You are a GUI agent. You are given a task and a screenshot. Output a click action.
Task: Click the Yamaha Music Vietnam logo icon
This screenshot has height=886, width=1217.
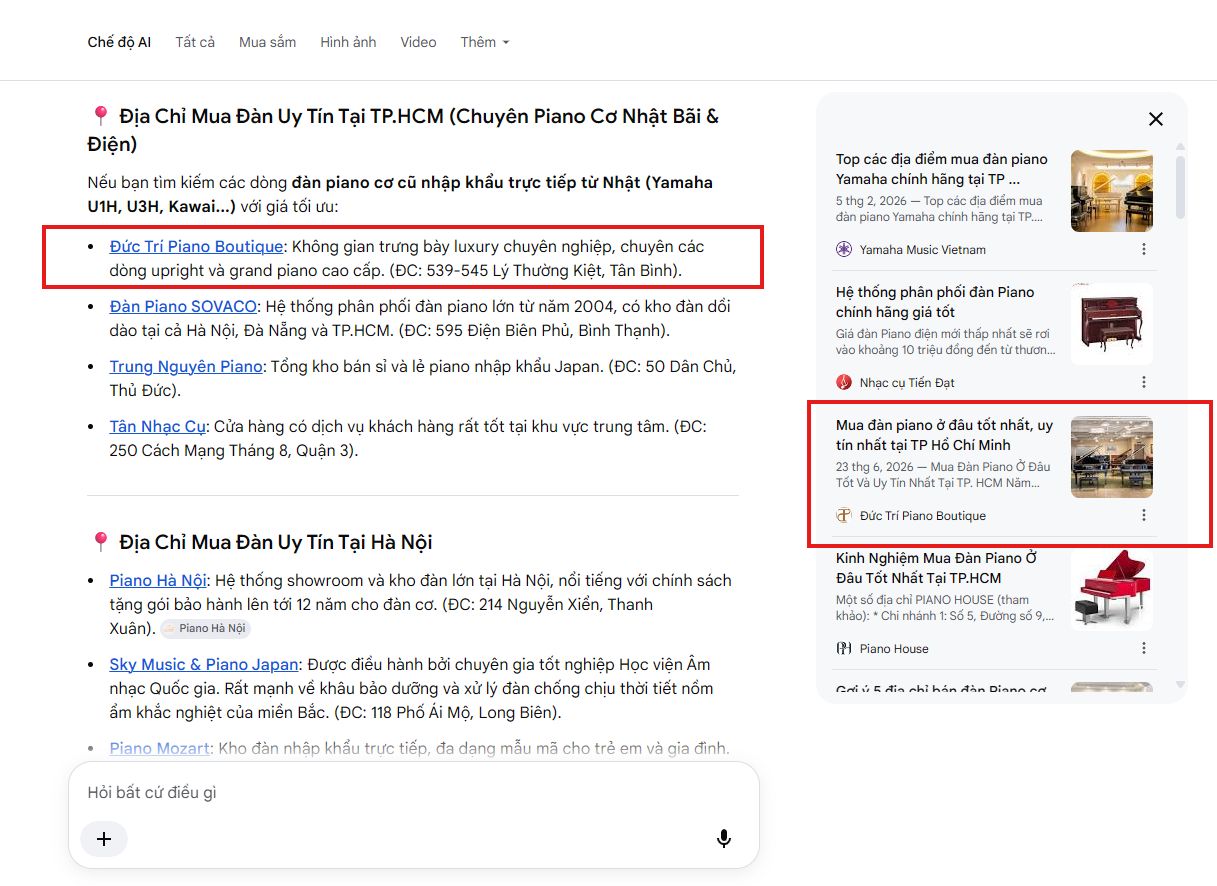coord(844,249)
